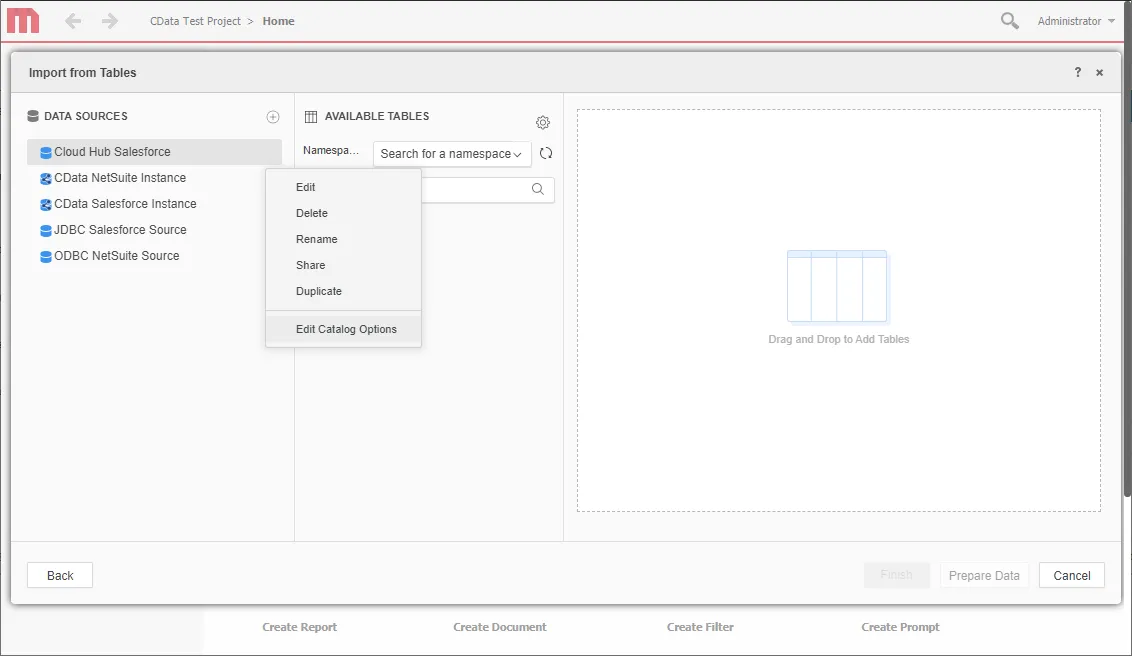Viewport: 1132px width, 656px height.
Task: Choose Rename in the context menu
Action: click(x=316, y=239)
